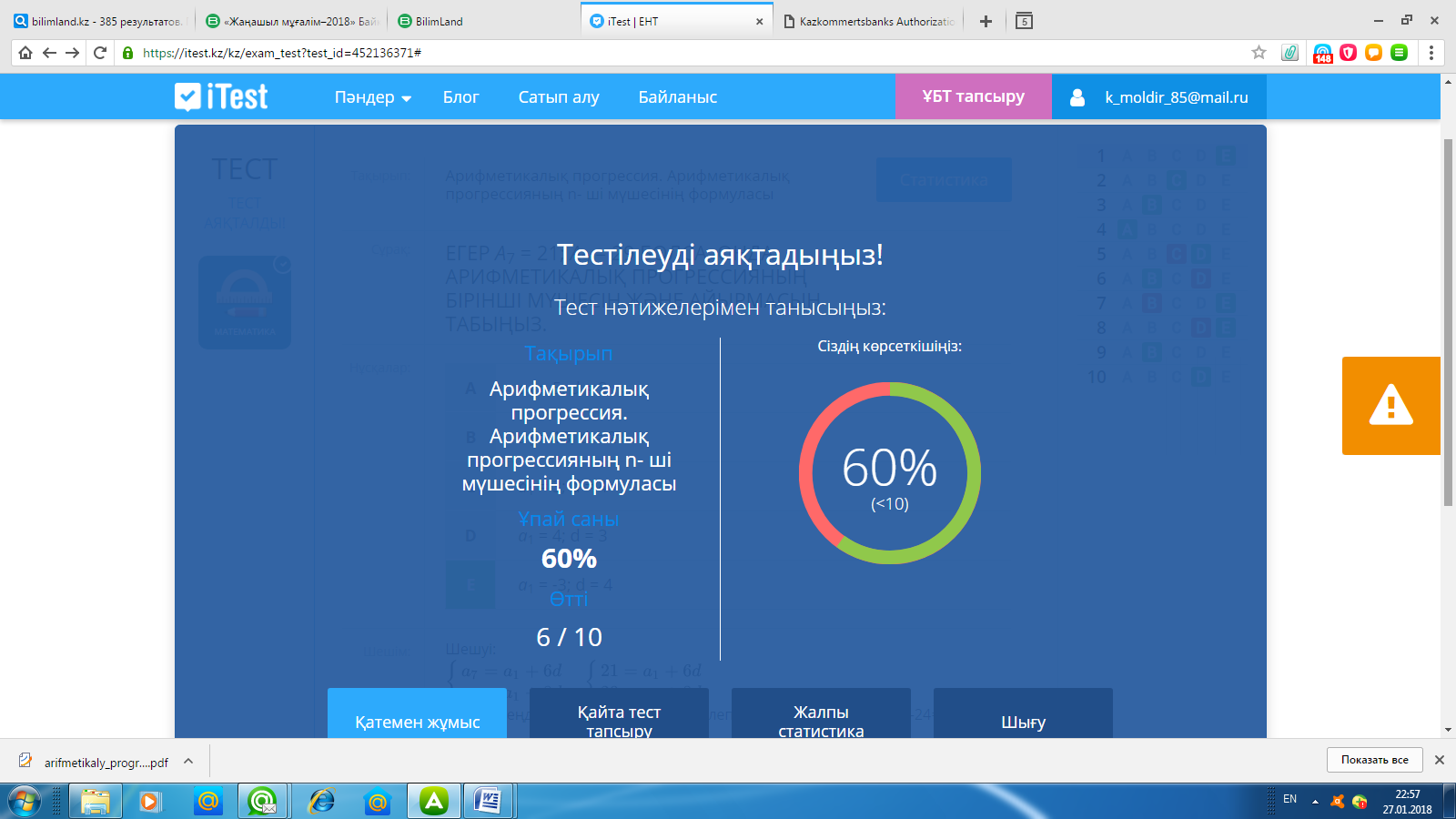The height and width of the screenshot is (819, 1456).
Task: Open the tab counter showing 5 tabs
Action: (x=1024, y=21)
